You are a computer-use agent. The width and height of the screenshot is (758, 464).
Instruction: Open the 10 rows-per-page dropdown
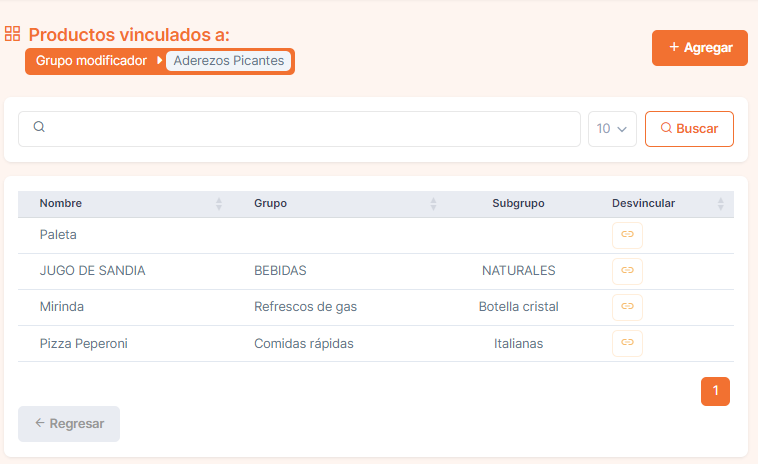click(612, 129)
